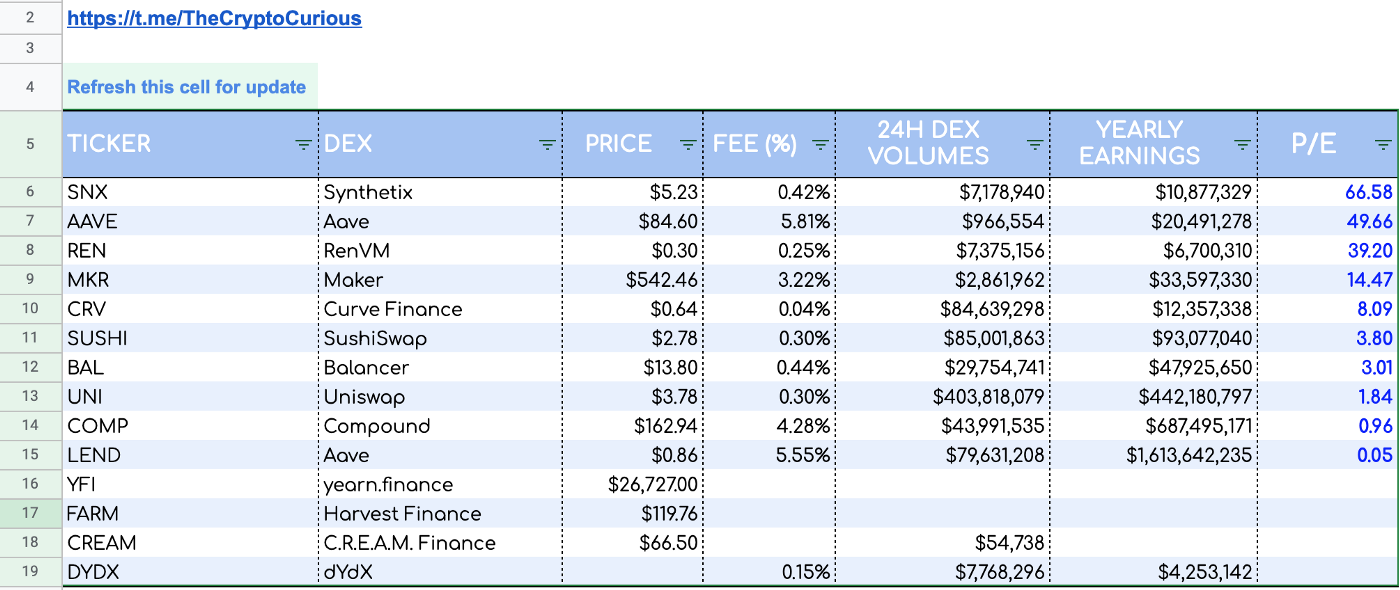1400x590 pixels.
Task: Select the MKR ticker cell
Action: pos(190,280)
